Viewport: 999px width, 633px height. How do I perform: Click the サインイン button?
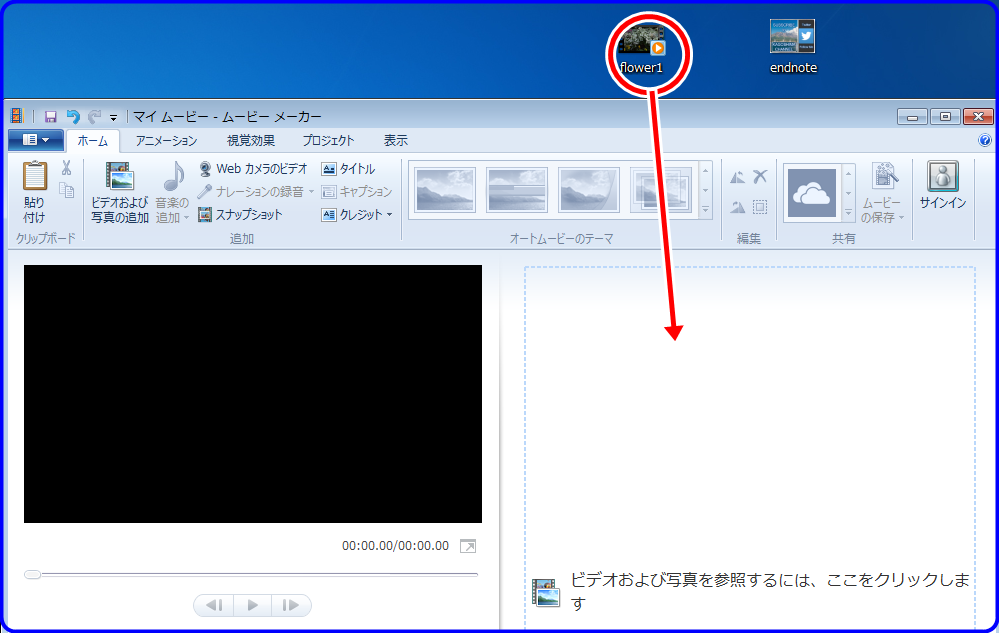(943, 185)
